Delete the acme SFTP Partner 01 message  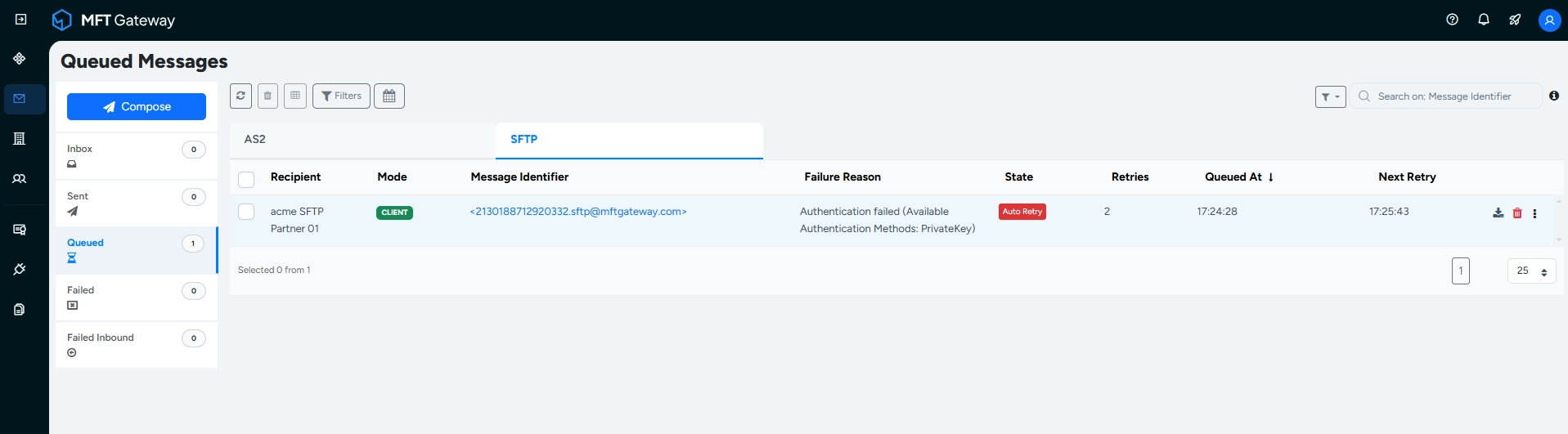coord(1517,213)
